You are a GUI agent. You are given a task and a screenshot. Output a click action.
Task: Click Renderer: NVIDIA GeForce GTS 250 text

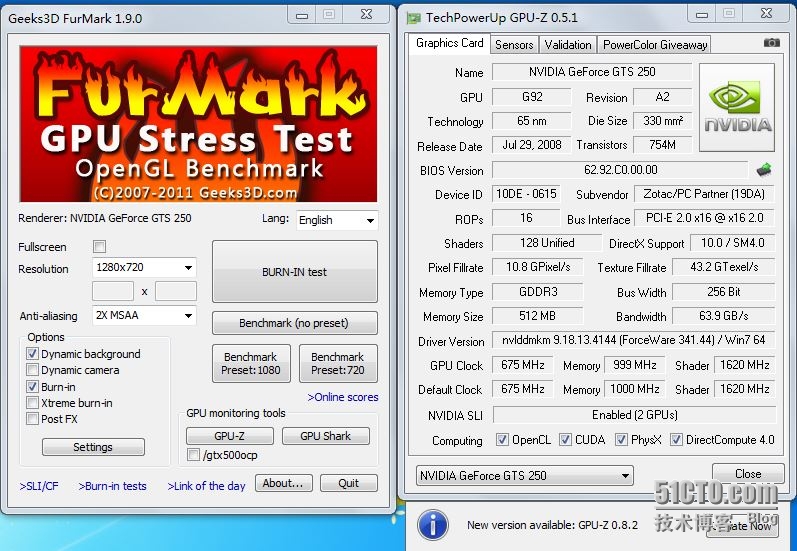pos(105,219)
